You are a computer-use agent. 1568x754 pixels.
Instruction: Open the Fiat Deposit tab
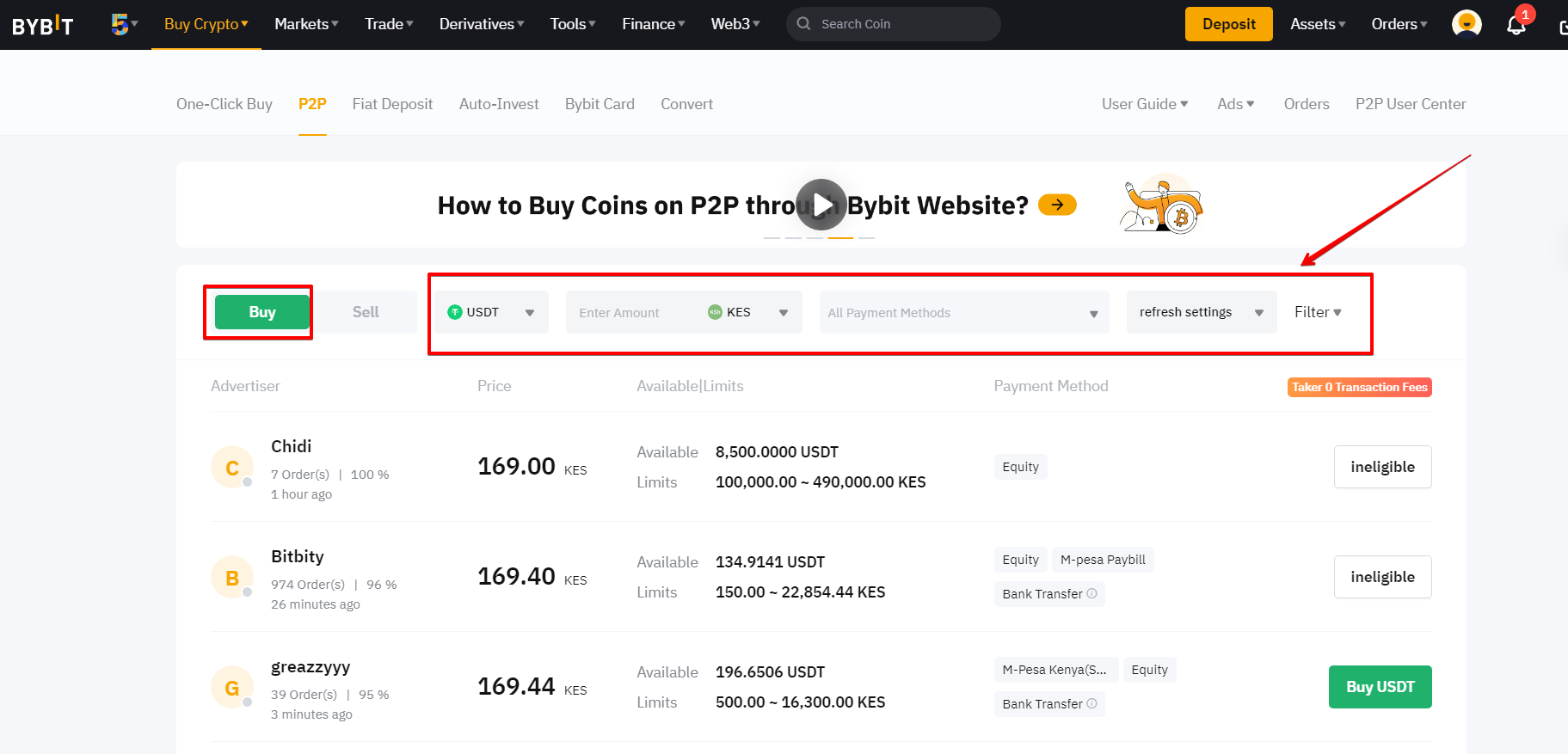392,104
